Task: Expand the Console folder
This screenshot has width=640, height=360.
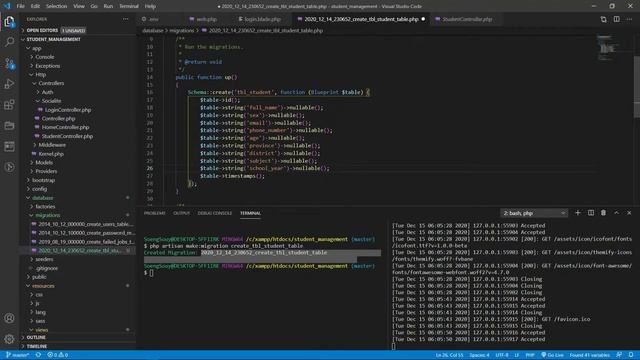Action: 44,57
